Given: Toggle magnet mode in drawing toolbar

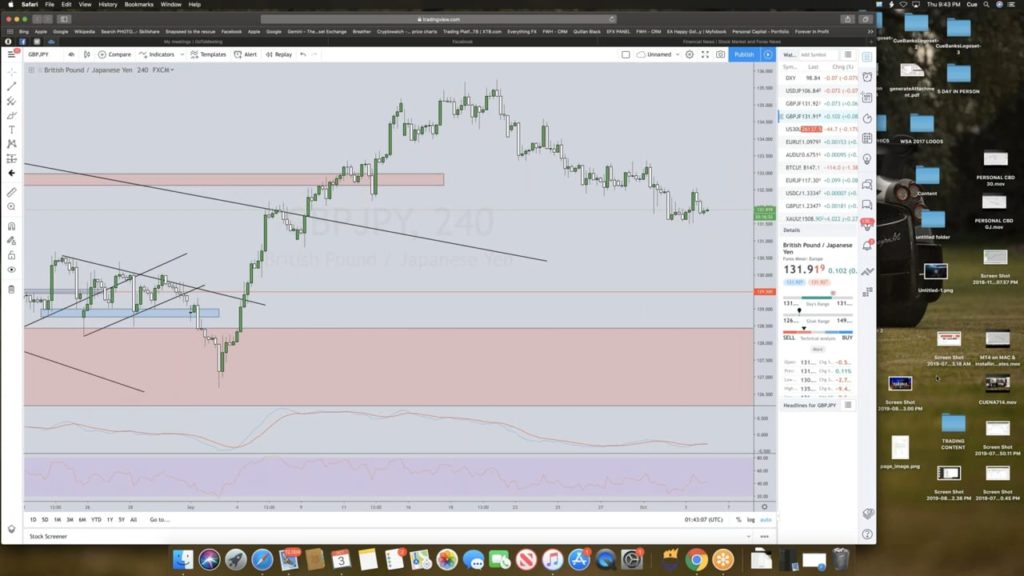Looking at the screenshot, I should tap(12, 226).
